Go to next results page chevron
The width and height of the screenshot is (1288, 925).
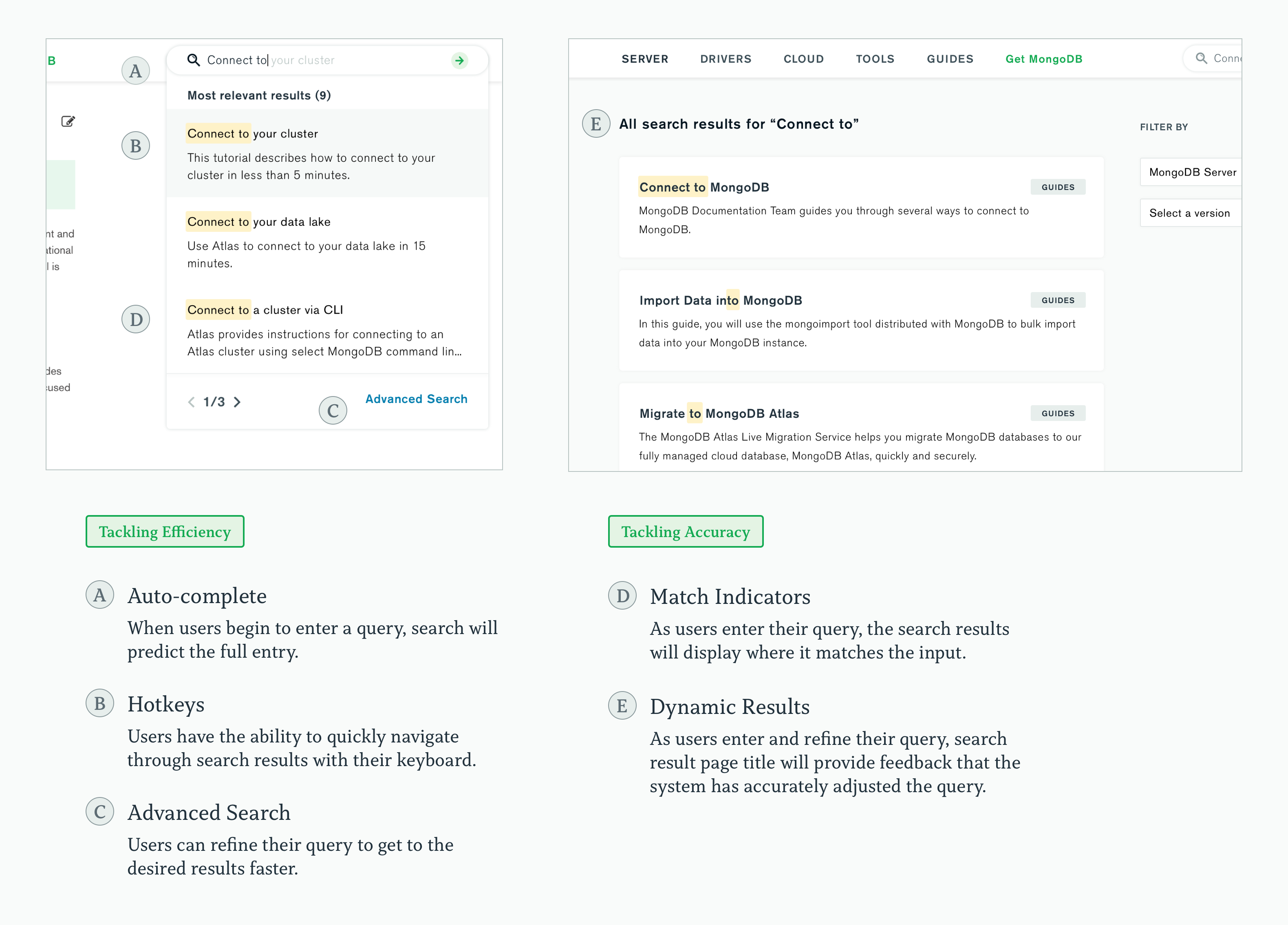click(x=237, y=402)
